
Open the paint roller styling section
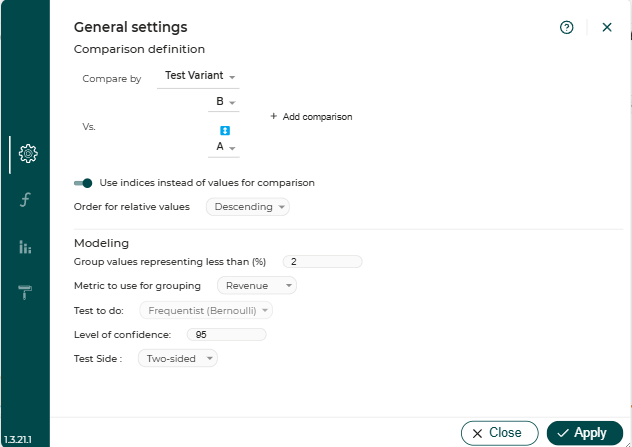coord(25,292)
